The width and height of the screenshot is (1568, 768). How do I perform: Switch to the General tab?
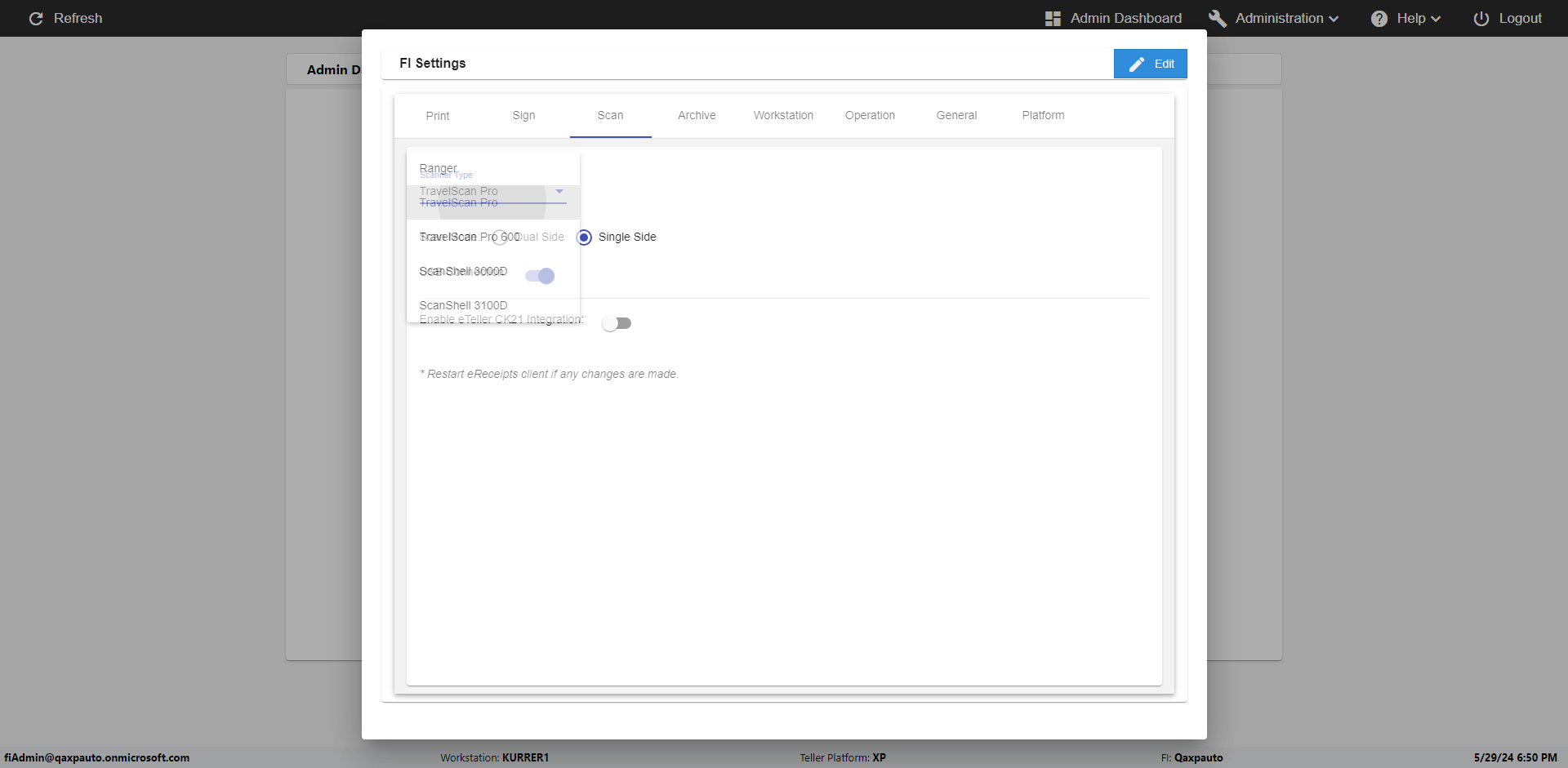[x=956, y=116]
